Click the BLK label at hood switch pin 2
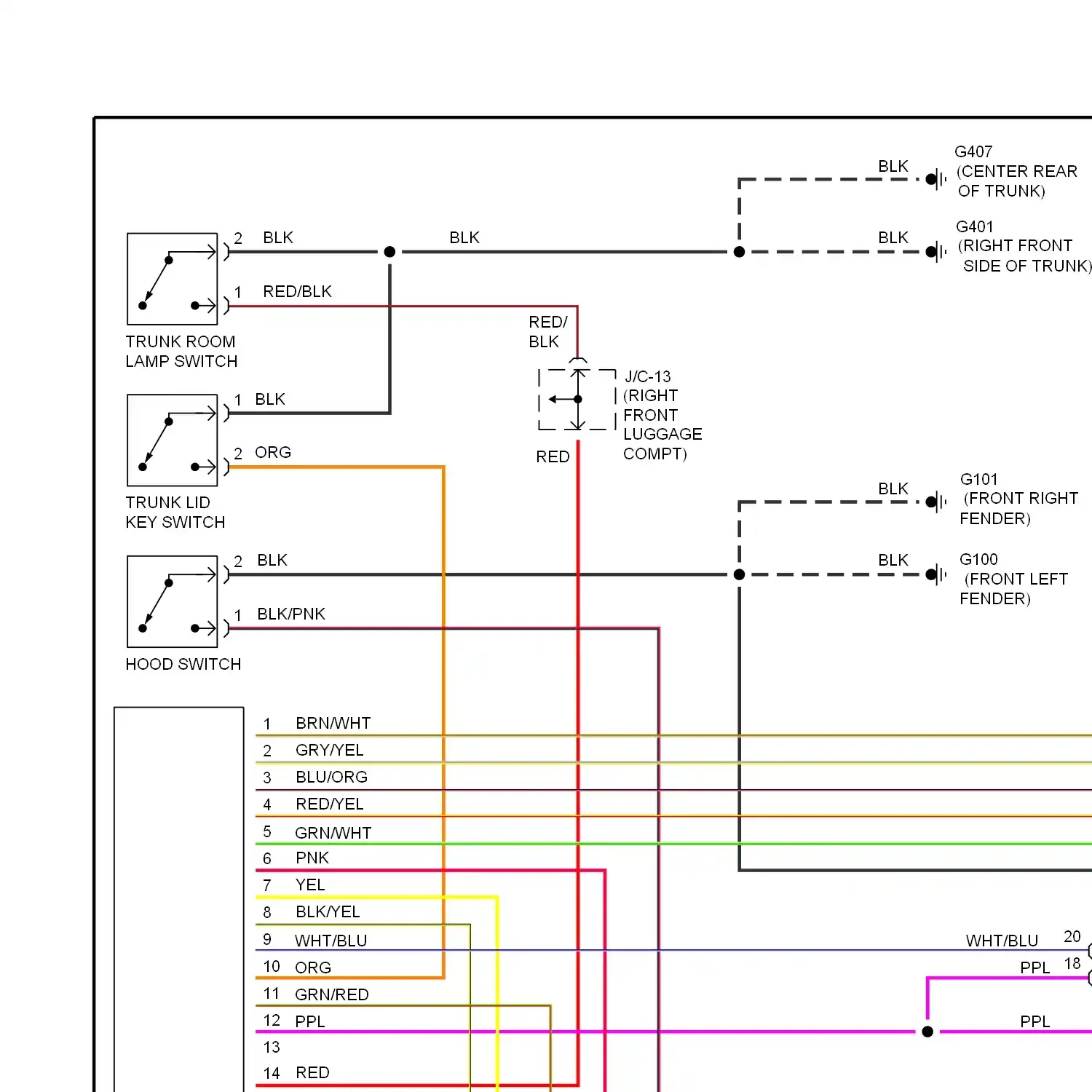The height and width of the screenshot is (1092, 1092). click(x=272, y=560)
